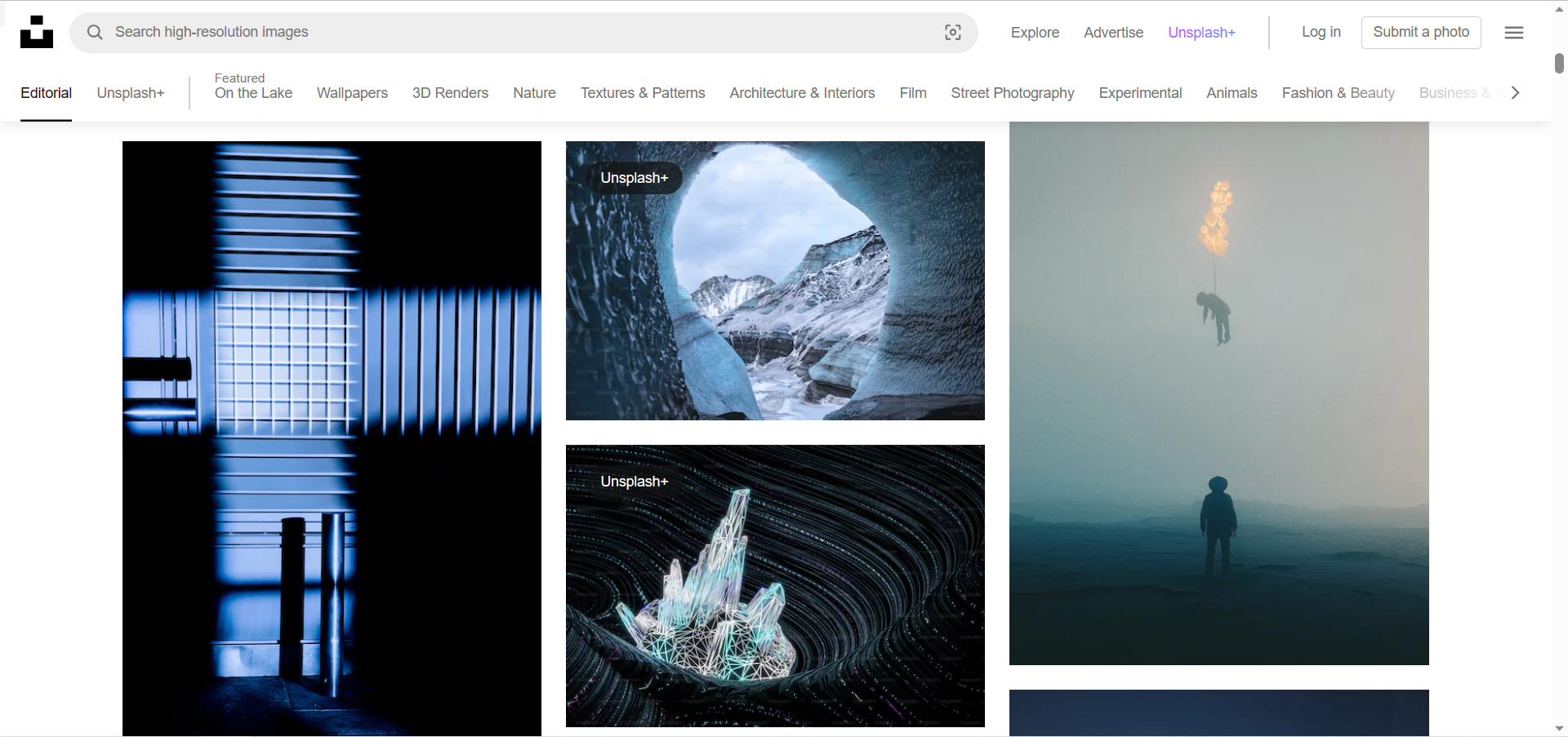The image size is (1568, 737).
Task: Open the hamburger menu icon
Action: [x=1514, y=33]
